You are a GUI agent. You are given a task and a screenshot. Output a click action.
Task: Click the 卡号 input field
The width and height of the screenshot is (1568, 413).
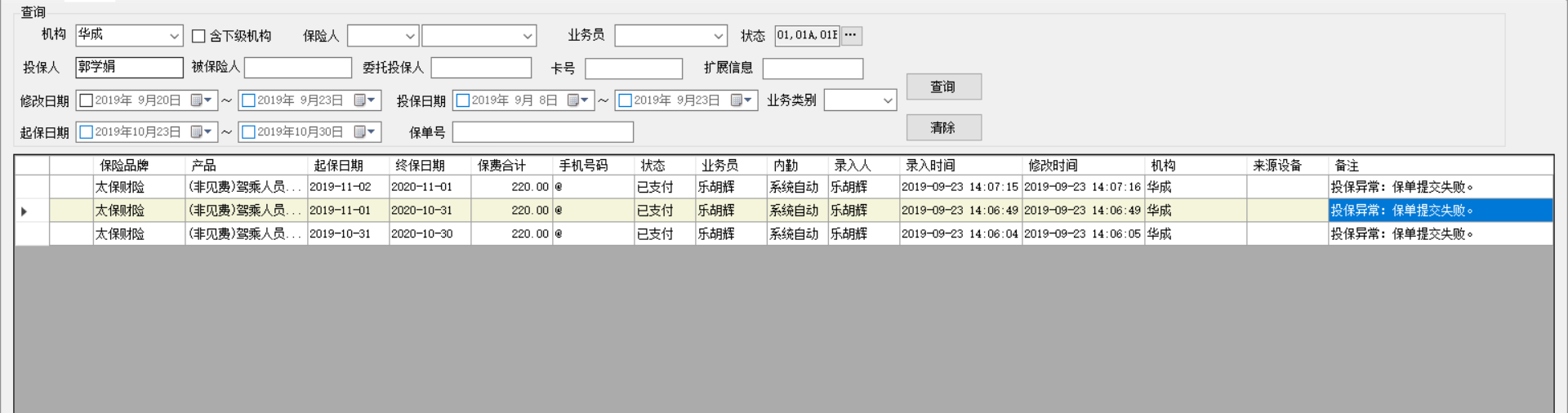click(634, 69)
